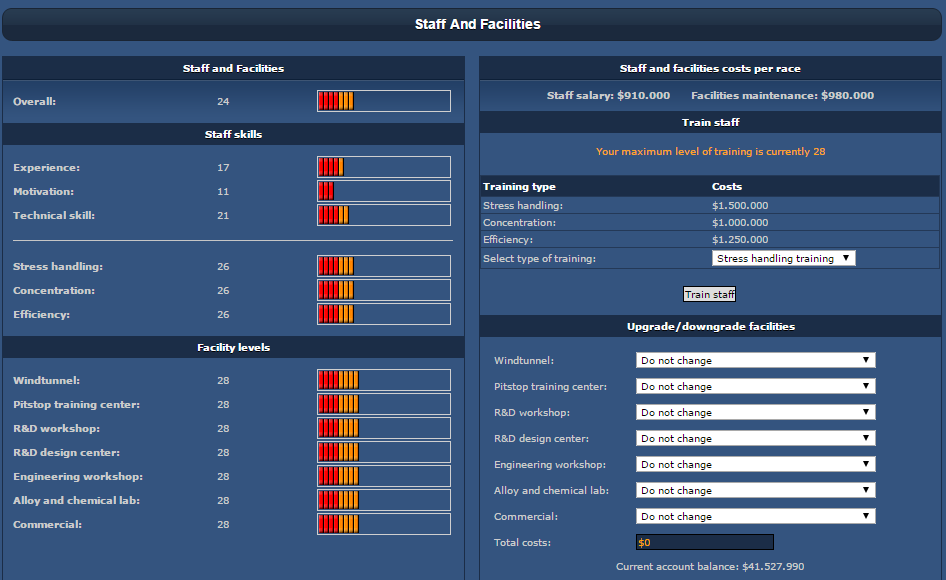Click the Windtunnel level value 28
Image resolution: width=946 pixels, height=580 pixels.
(223, 380)
